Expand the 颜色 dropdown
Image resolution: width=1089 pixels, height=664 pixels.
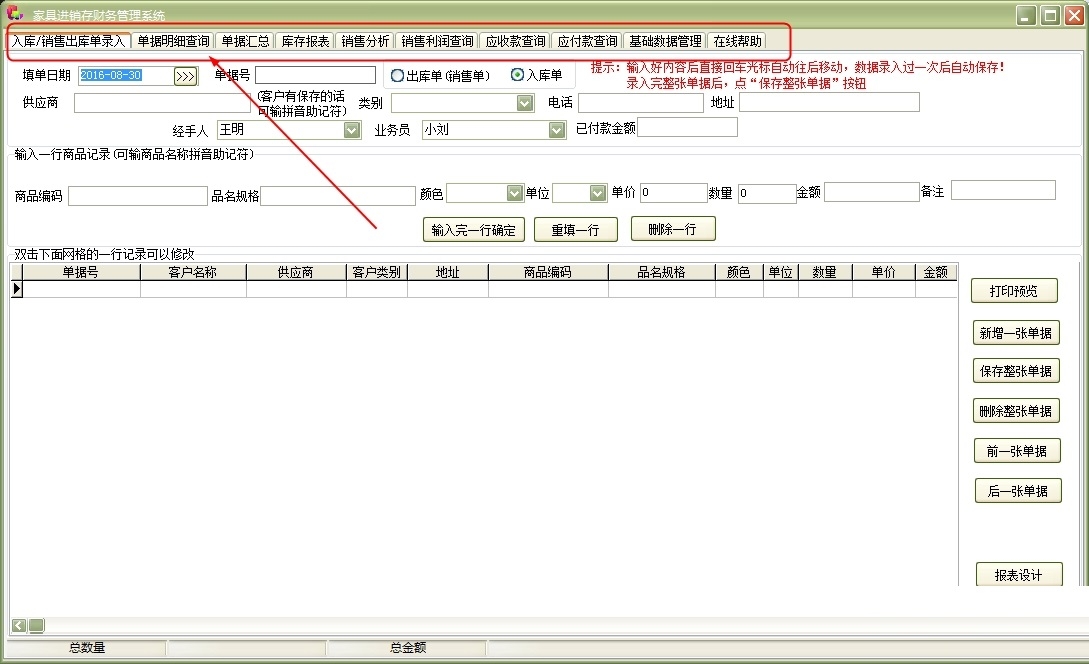coord(514,192)
